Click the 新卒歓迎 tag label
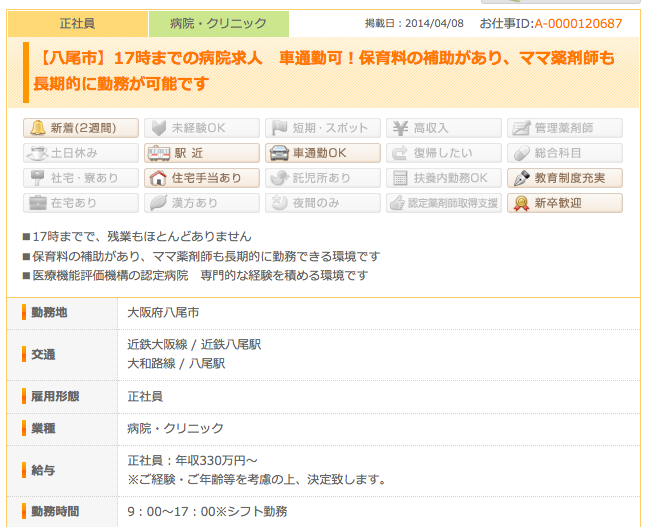Image resolution: width=650 pixels, height=527 pixels. [x=558, y=203]
